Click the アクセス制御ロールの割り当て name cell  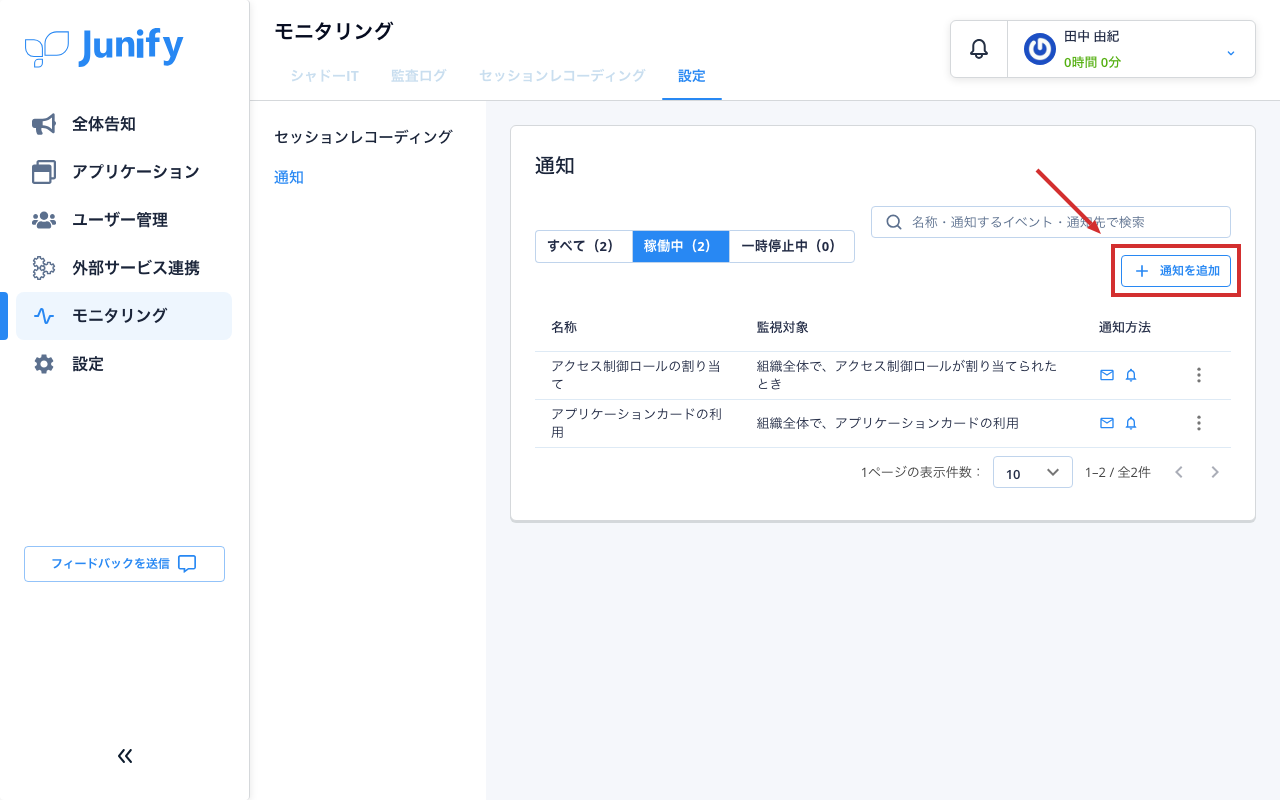tap(636, 375)
